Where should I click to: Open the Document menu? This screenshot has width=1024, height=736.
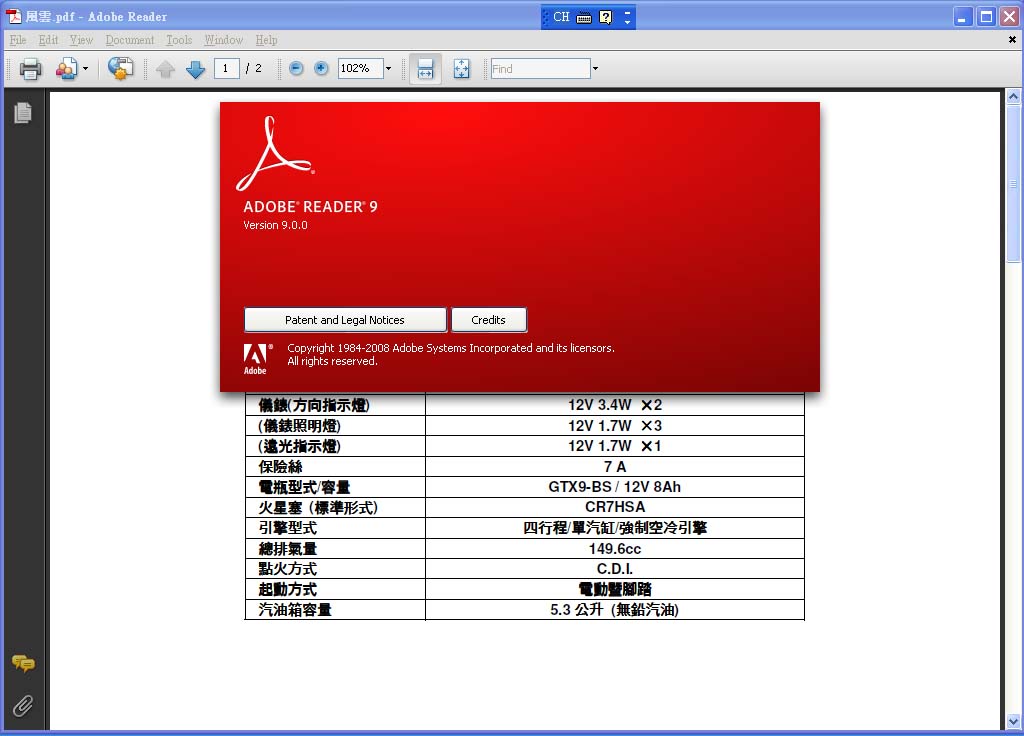tap(130, 40)
